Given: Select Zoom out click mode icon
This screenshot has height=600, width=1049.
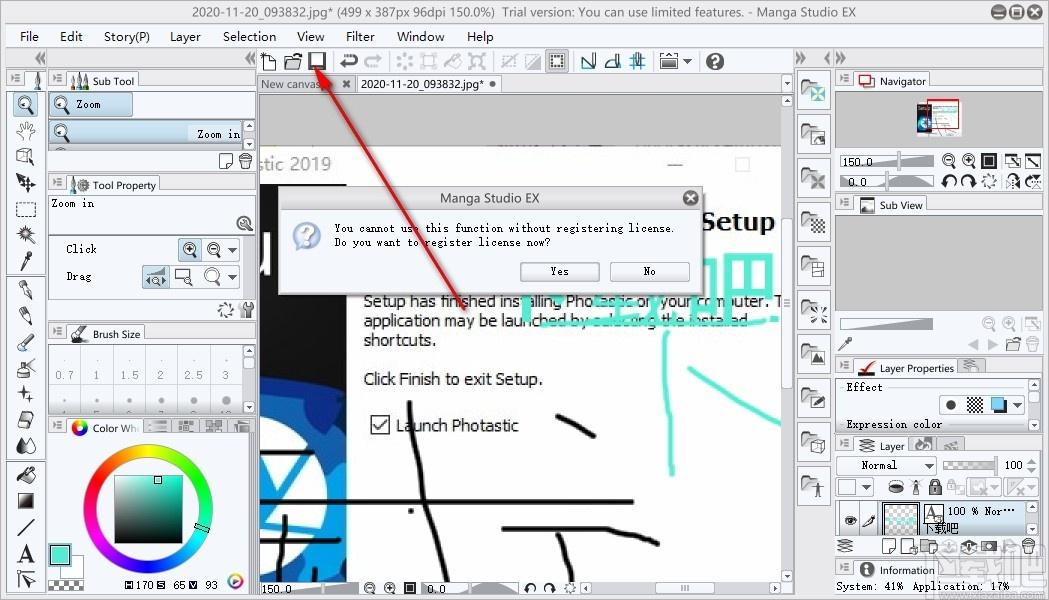Looking at the screenshot, I should (214, 249).
